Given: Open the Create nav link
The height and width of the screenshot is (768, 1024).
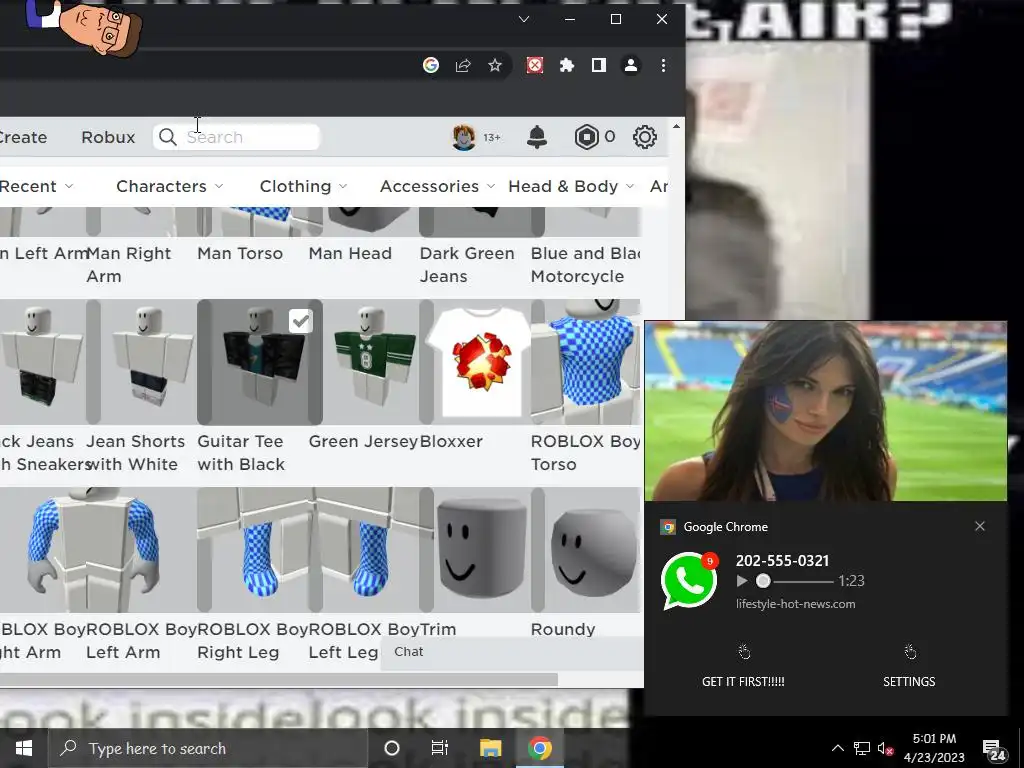Looking at the screenshot, I should coord(23,137).
